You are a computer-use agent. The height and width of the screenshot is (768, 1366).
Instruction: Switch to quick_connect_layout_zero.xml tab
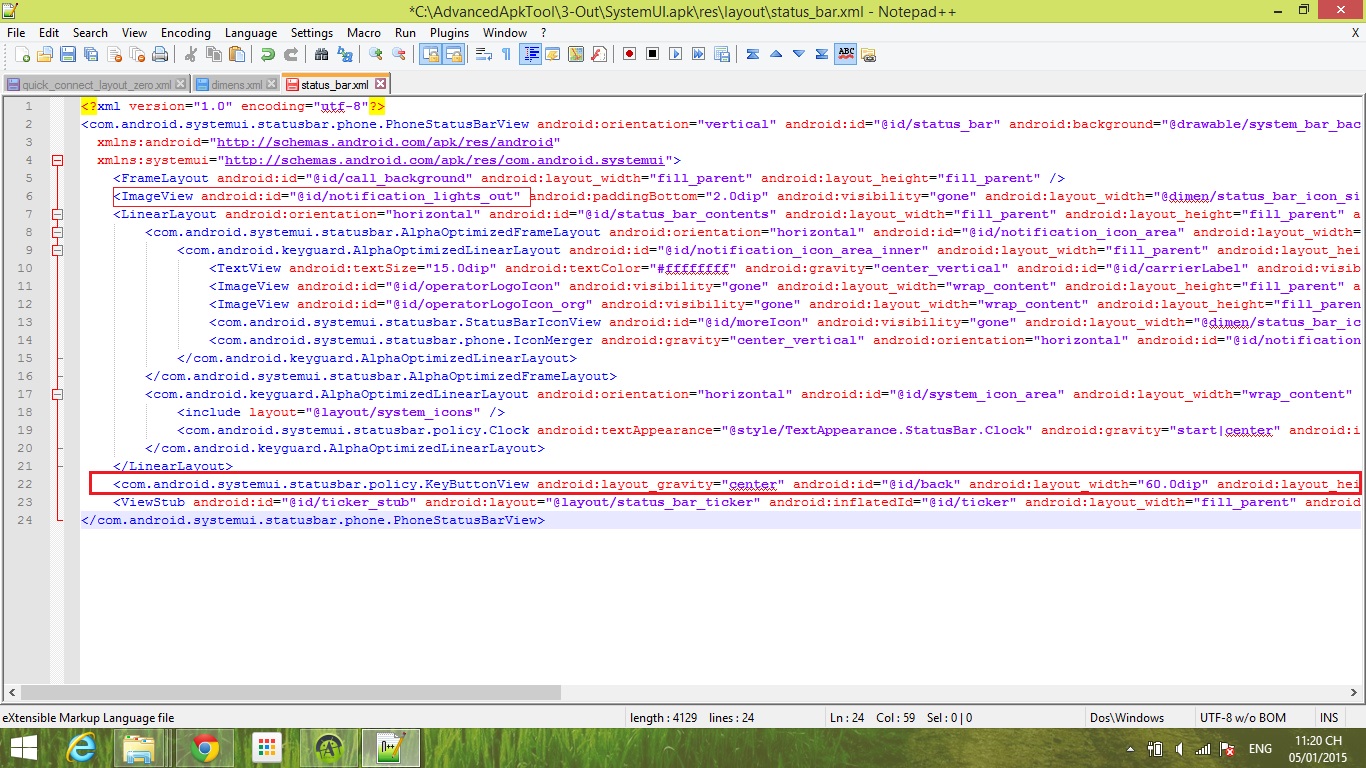96,85
